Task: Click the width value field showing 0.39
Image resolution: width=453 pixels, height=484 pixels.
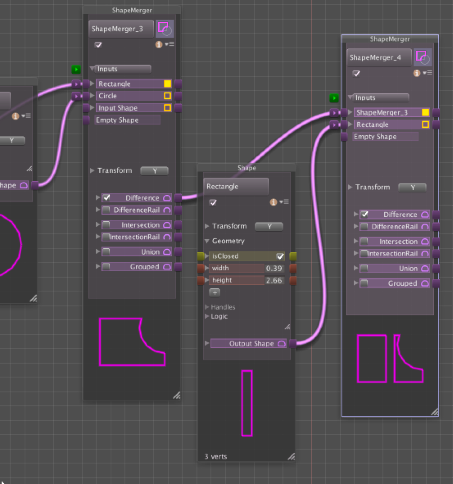Action: 274,268
